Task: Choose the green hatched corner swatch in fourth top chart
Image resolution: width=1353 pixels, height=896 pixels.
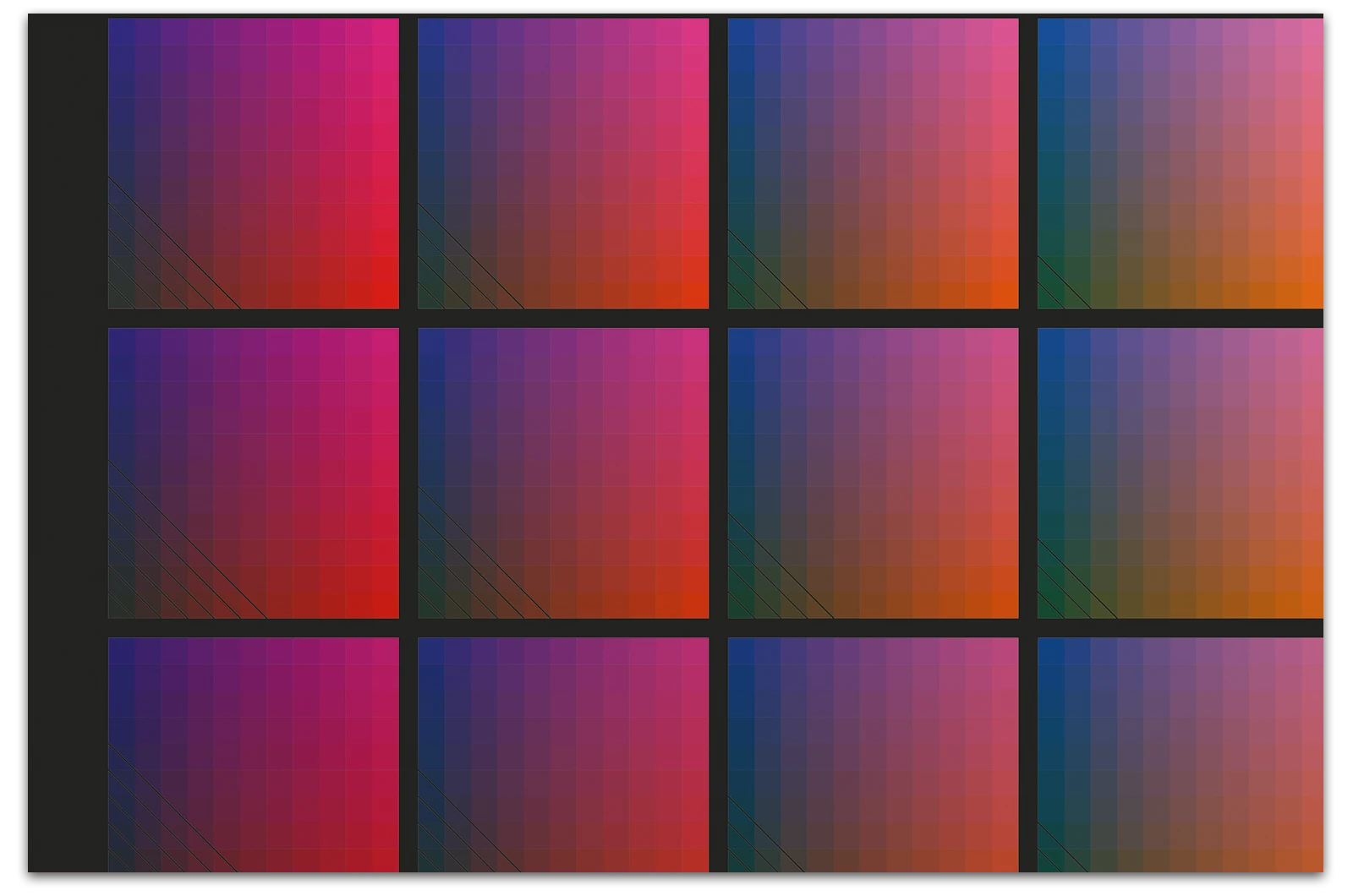Action: (x=1051, y=295)
